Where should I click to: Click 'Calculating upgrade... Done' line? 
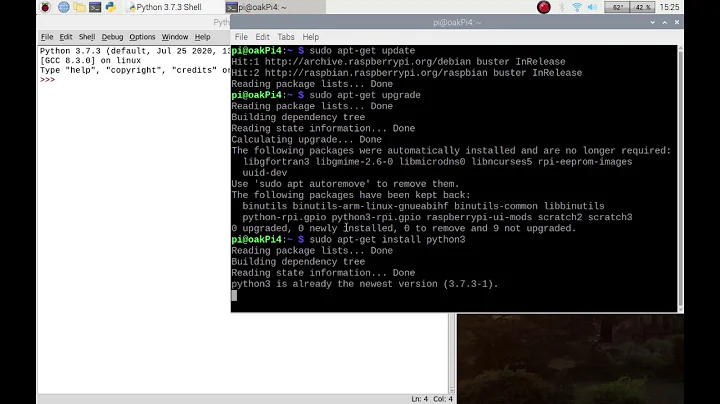point(306,140)
